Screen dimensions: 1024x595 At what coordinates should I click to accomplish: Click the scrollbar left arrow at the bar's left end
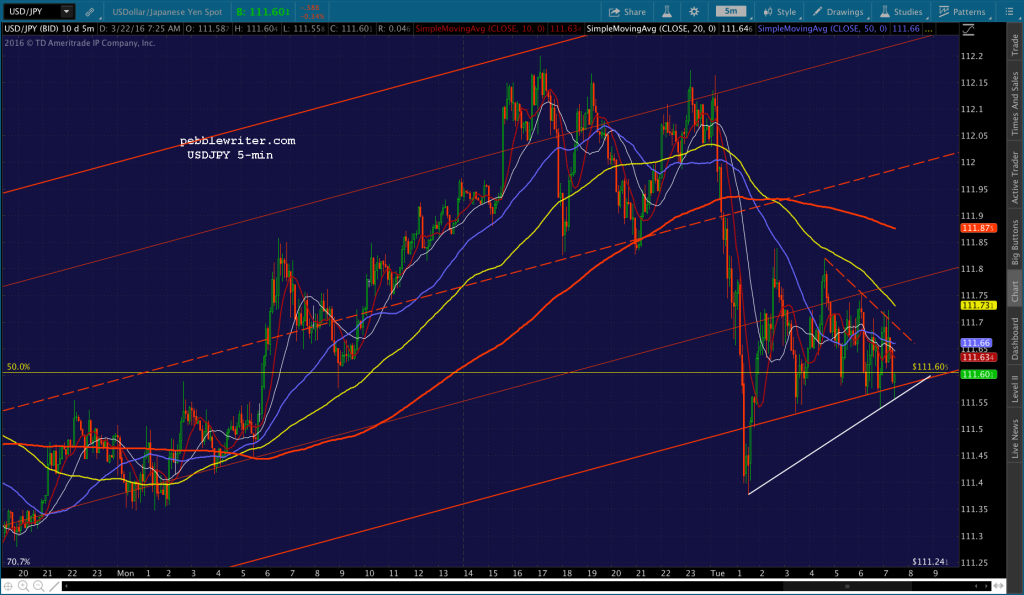(x=67, y=586)
